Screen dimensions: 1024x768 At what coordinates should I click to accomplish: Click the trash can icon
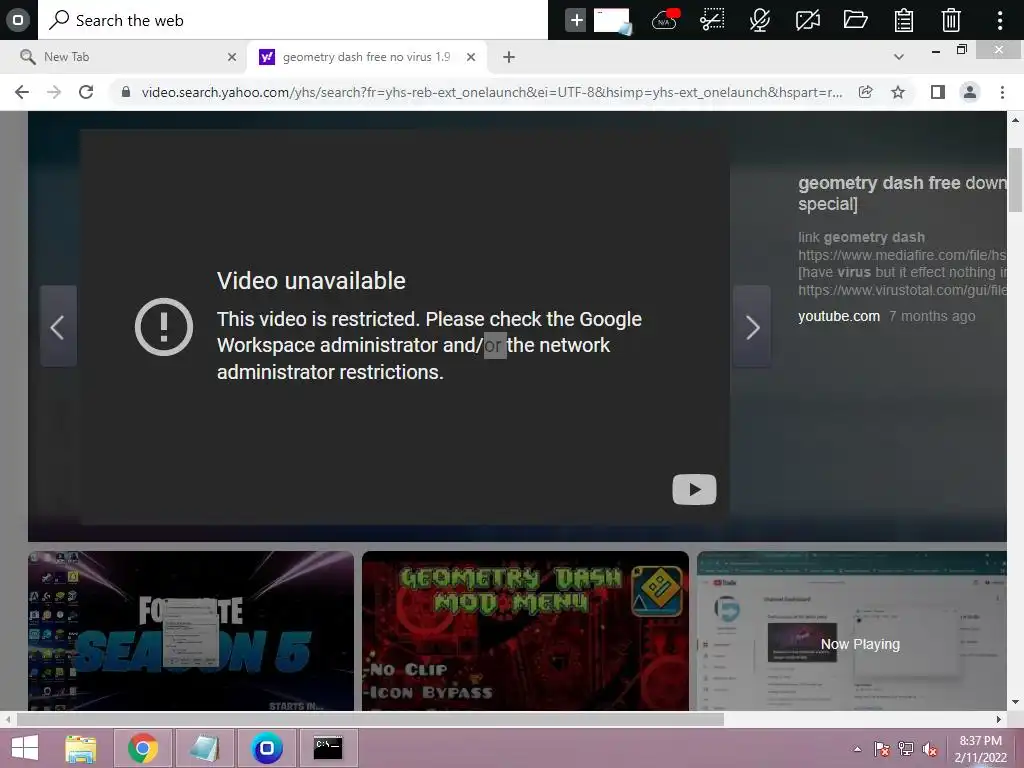[951, 20]
